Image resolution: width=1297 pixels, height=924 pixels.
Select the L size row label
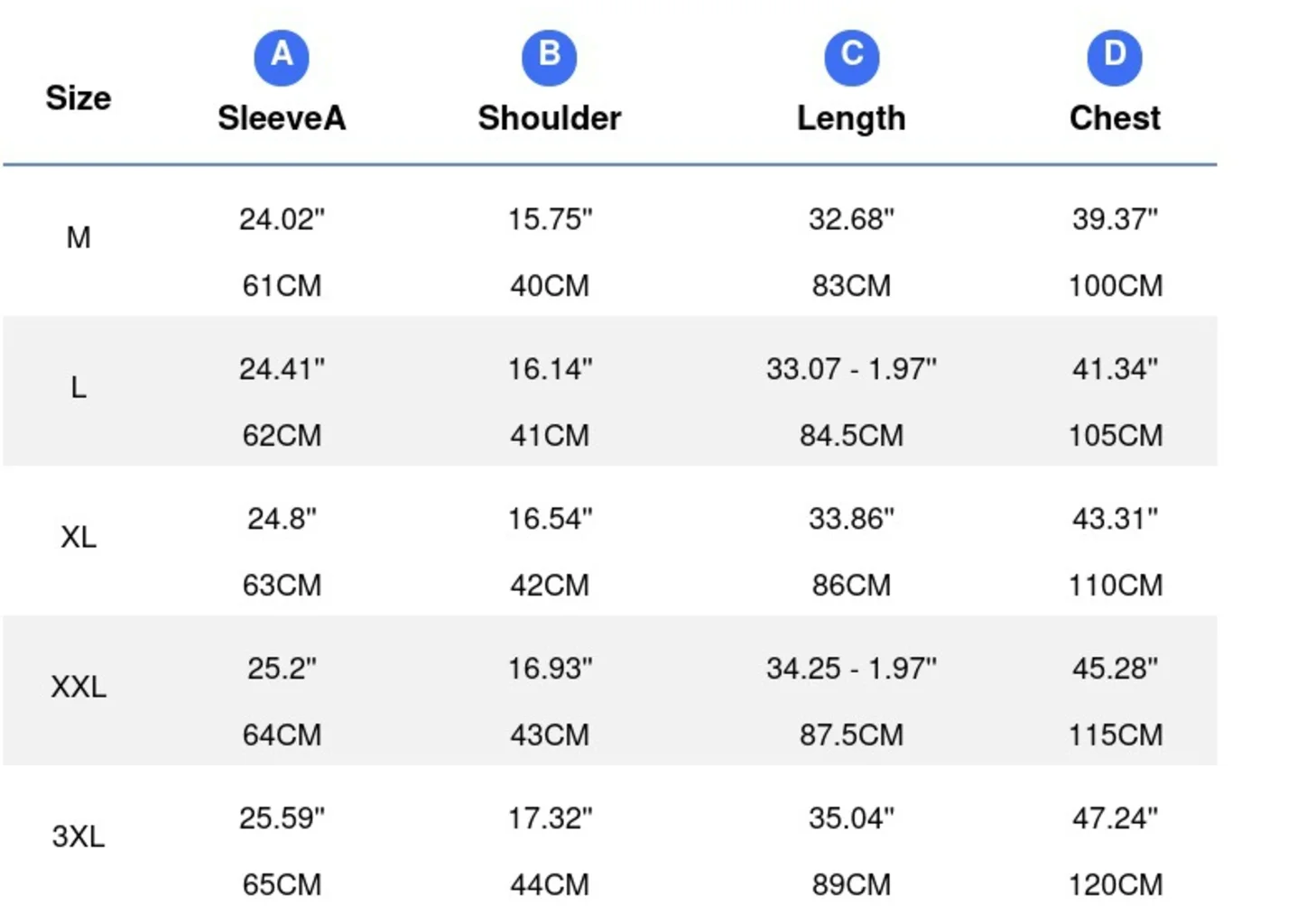click(x=79, y=387)
